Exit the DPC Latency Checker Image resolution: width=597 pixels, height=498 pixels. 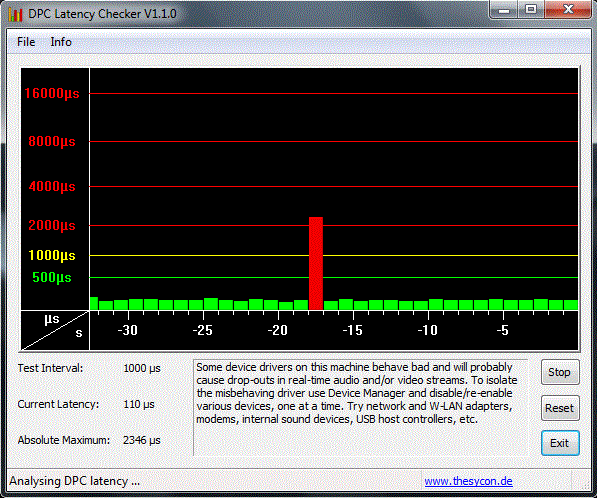click(560, 443)
